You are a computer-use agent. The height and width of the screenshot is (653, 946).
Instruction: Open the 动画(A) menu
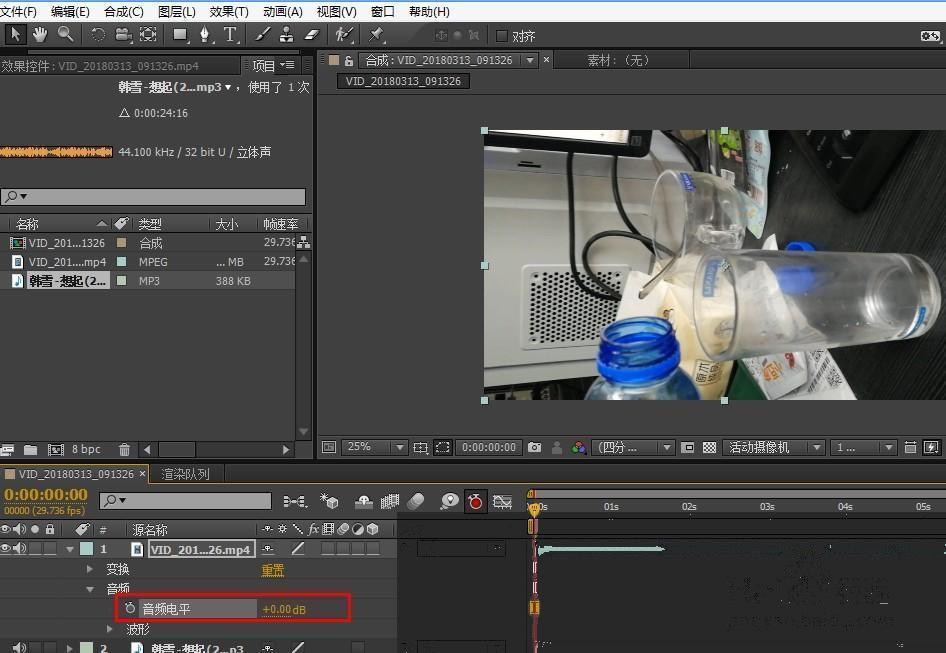point(282,11)
